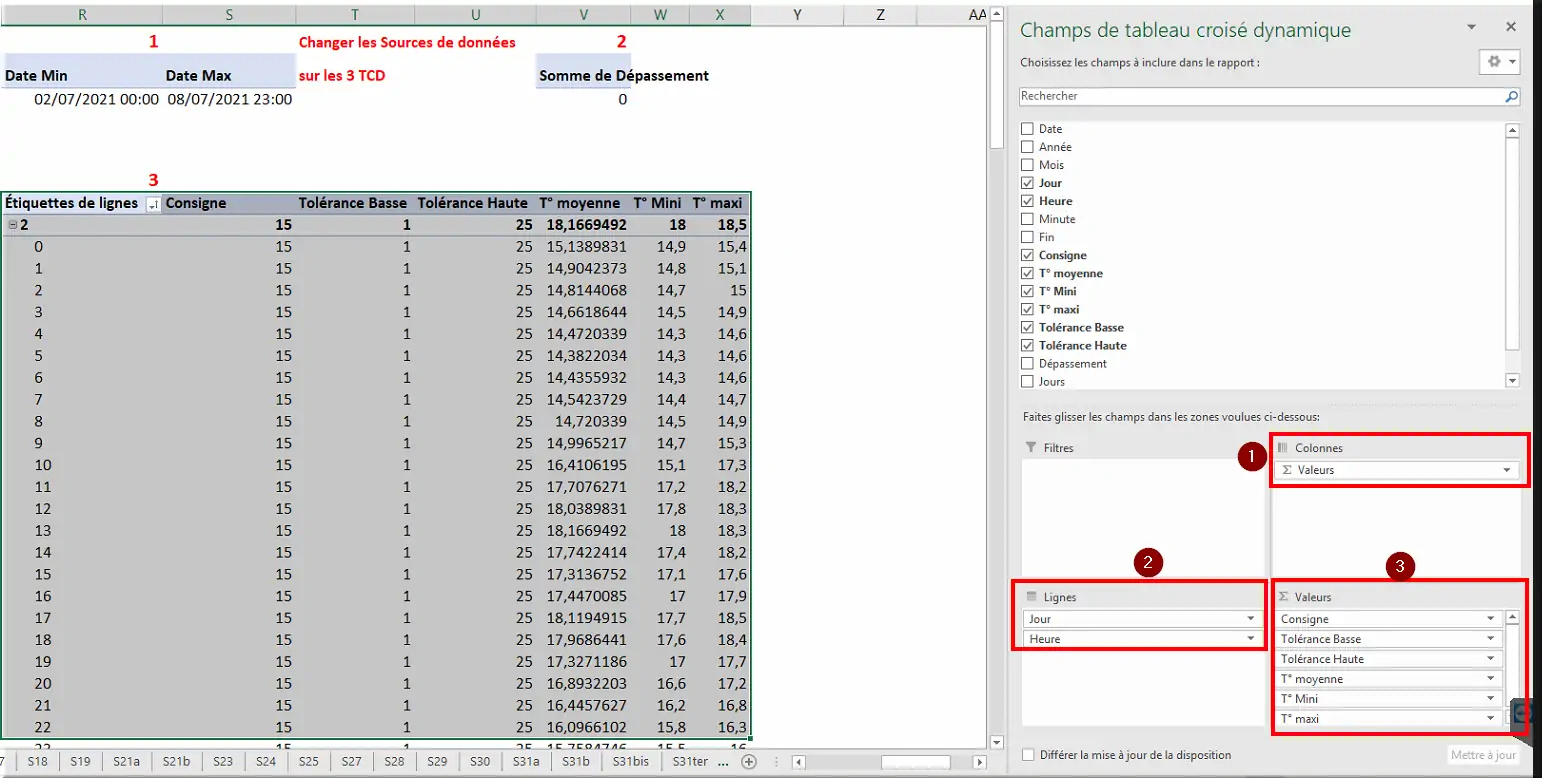The image size is (1542, 778).
Task: Uncheck the T° moyenne field checkbox
Action: tap(1027, 273)
